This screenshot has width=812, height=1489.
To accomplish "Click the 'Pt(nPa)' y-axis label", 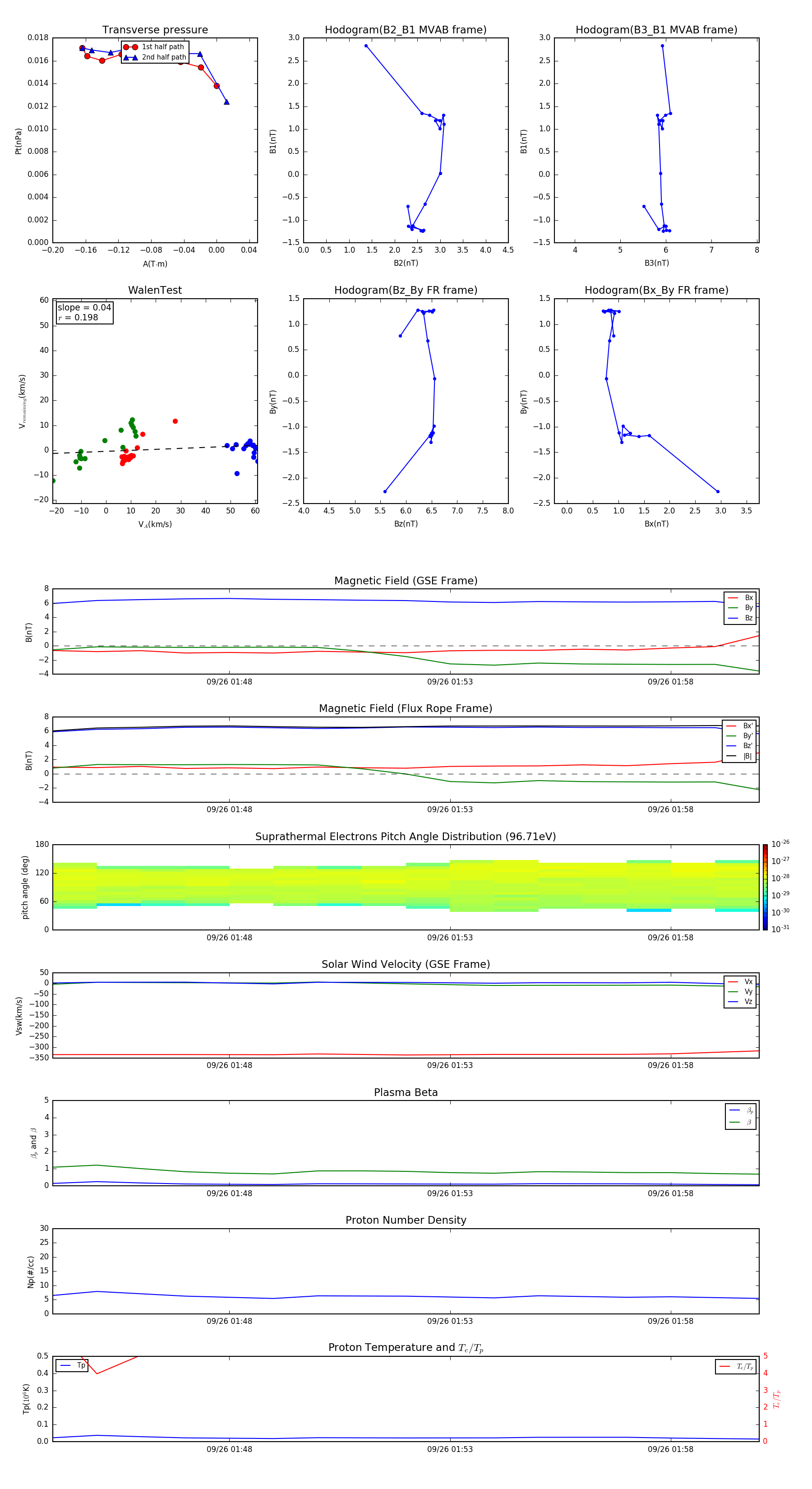I will [x=18, y=141].
